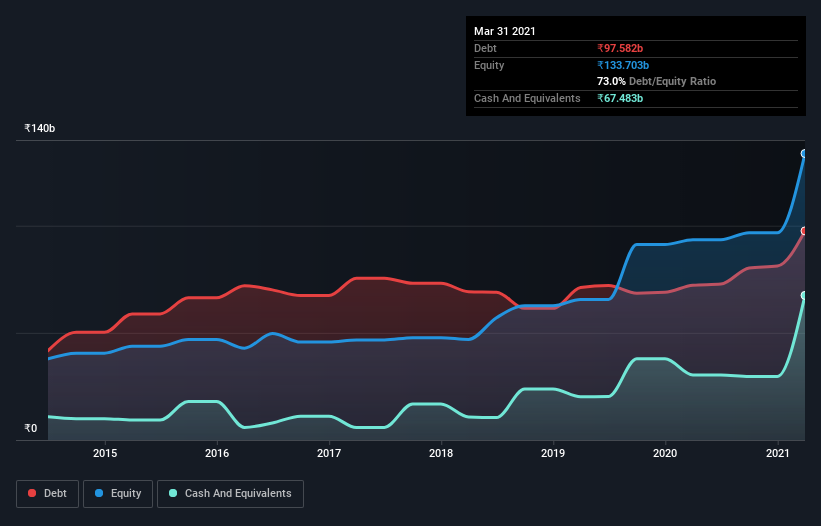Click the 2018 x-axis label

pos(441,453)
